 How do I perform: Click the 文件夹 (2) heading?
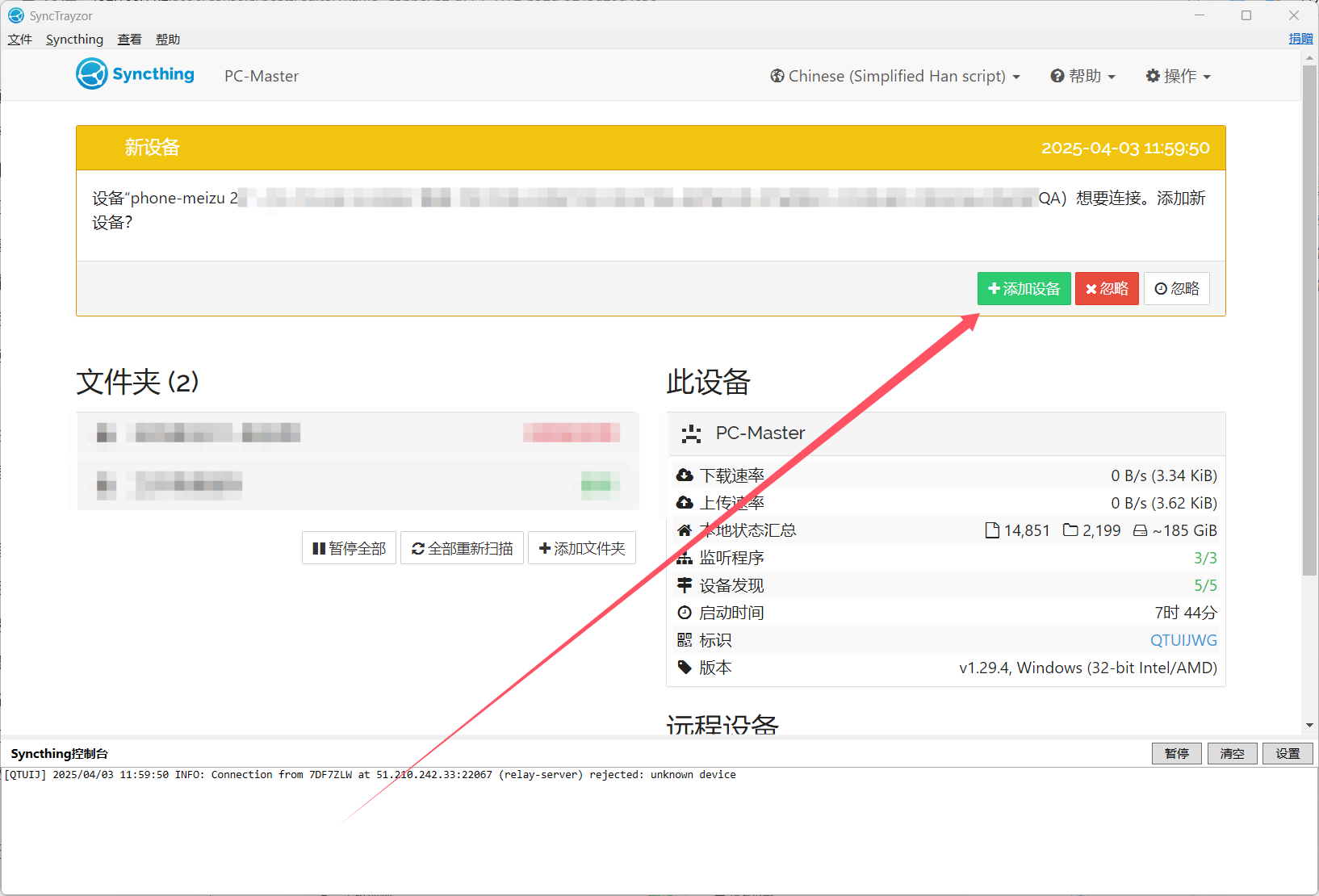point(137,382)
